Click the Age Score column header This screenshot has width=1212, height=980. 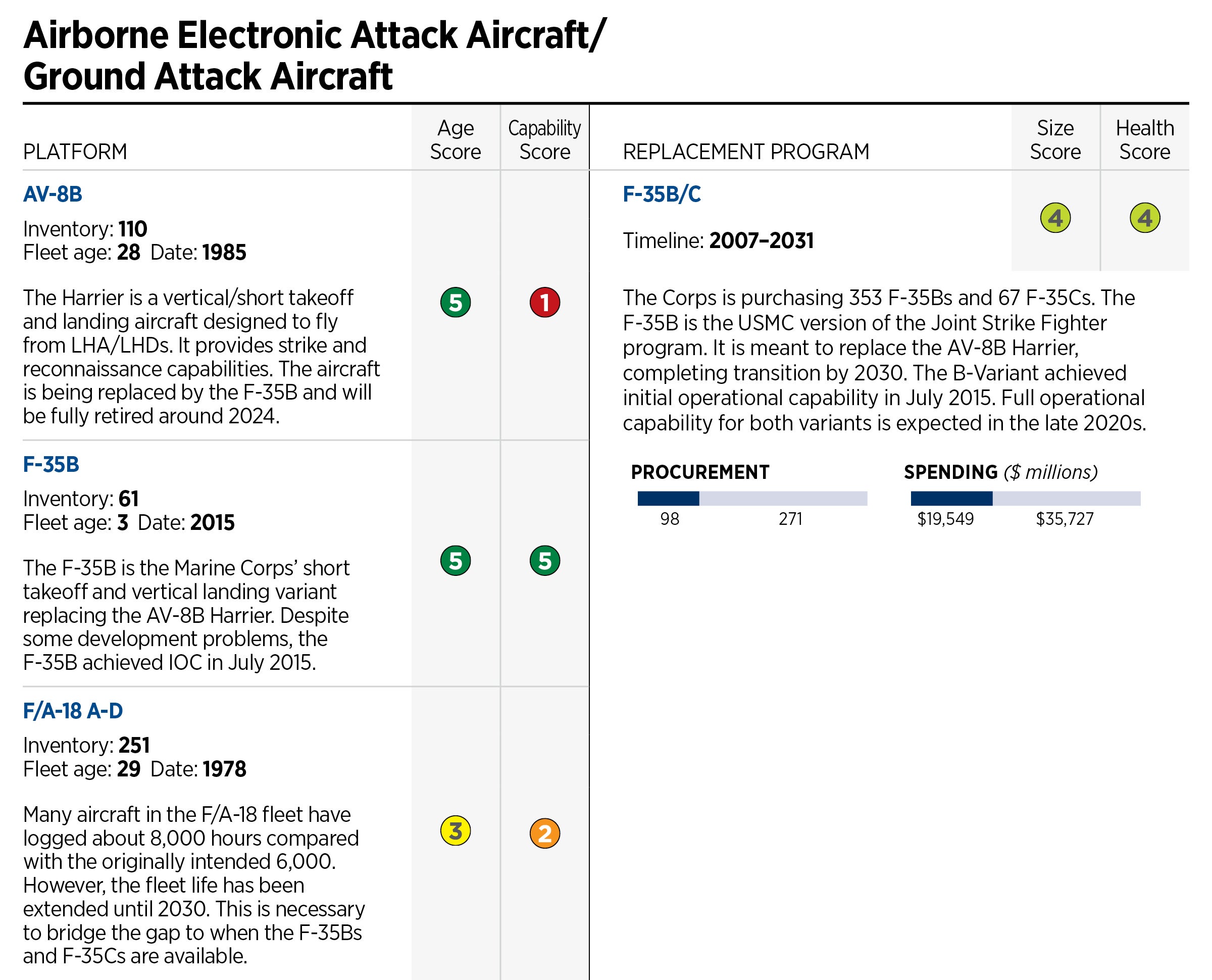tap(456, 140)
